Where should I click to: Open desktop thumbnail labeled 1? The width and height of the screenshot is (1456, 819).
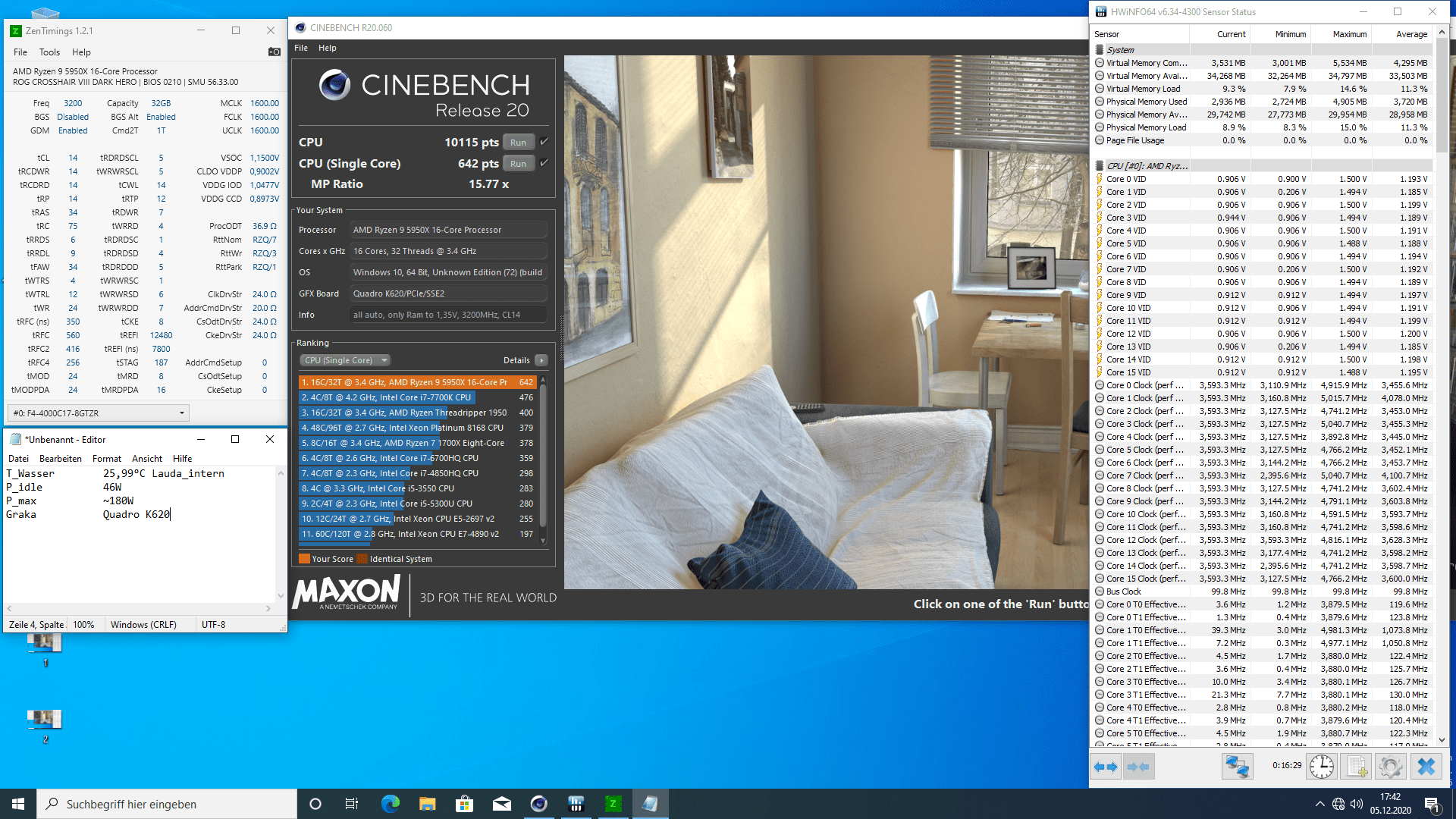45,649
